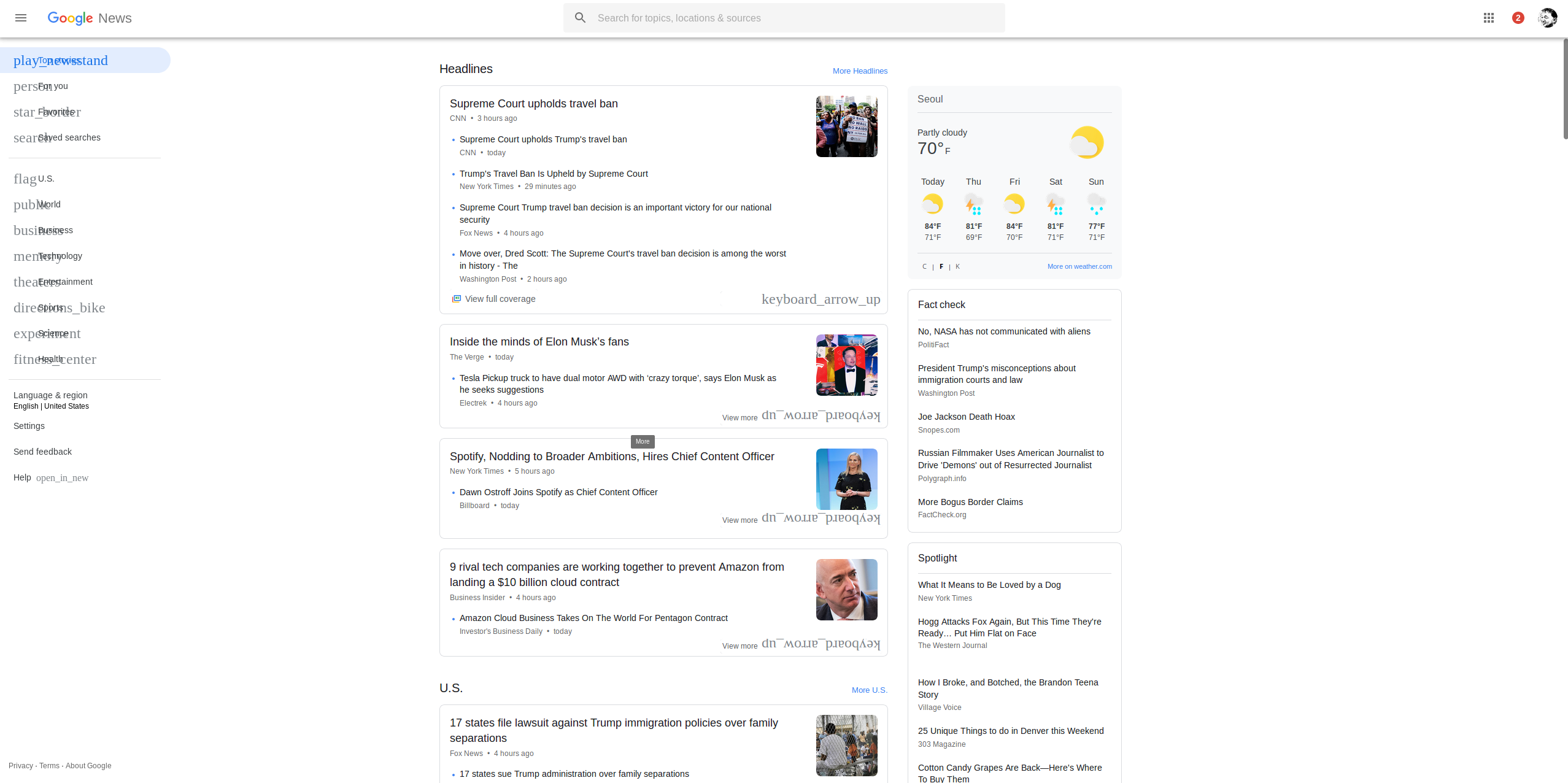Click the View full coverage icon
Image resolution: width=1568 pixels, height=783 pixels.
click(456, 299)
